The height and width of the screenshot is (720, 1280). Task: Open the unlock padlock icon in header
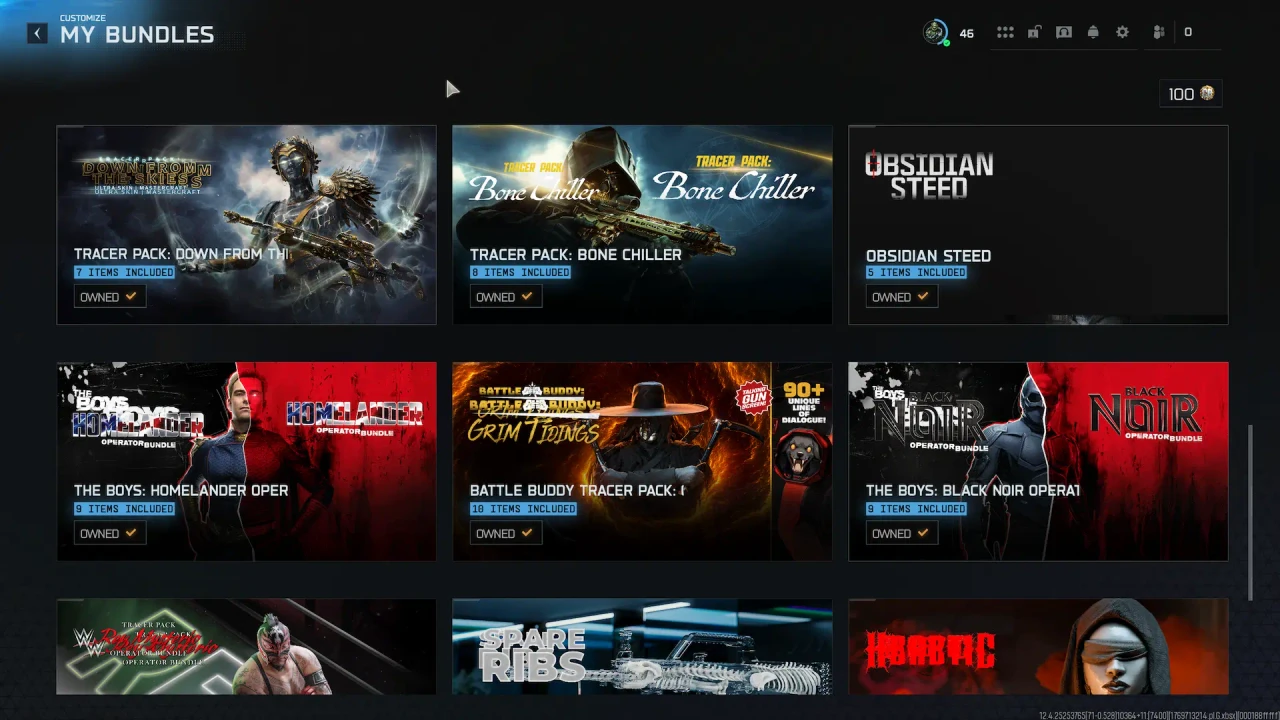tap(1034, 32)
